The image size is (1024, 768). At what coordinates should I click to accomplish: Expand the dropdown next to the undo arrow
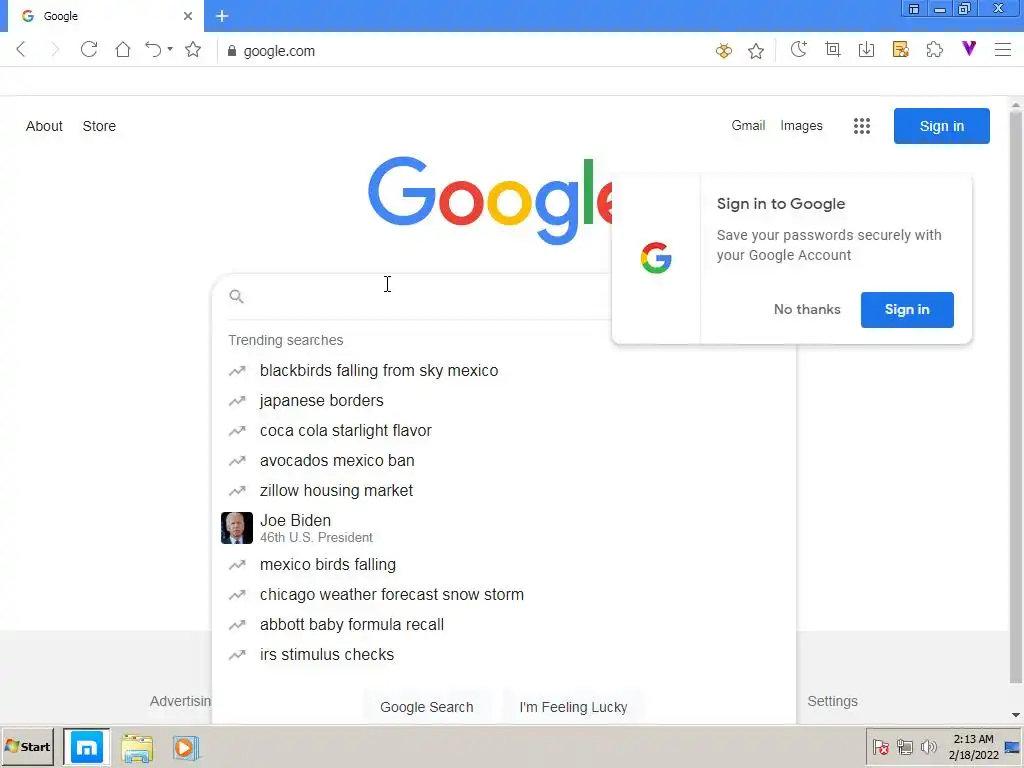click(x=170, y=49)
